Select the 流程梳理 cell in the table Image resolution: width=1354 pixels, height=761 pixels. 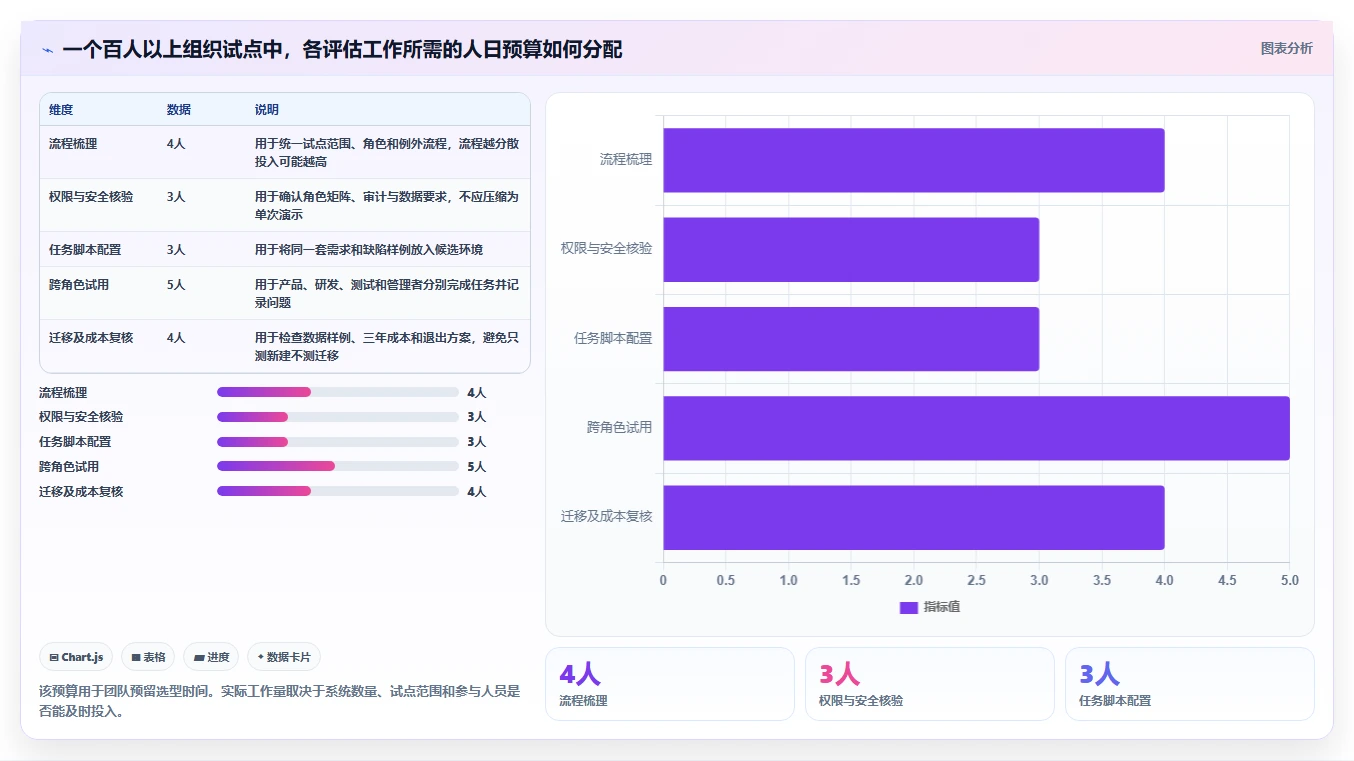pos(73,144)
